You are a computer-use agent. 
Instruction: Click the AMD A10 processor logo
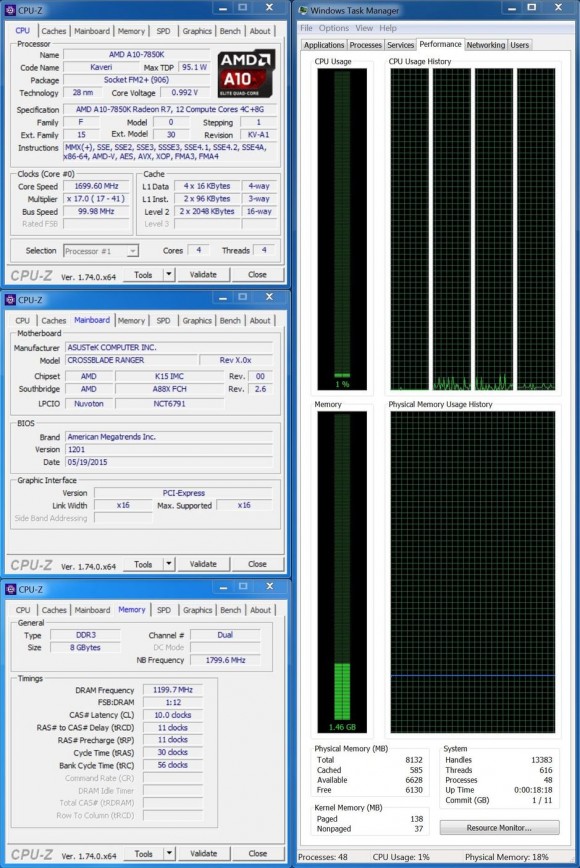coord(246,74)
